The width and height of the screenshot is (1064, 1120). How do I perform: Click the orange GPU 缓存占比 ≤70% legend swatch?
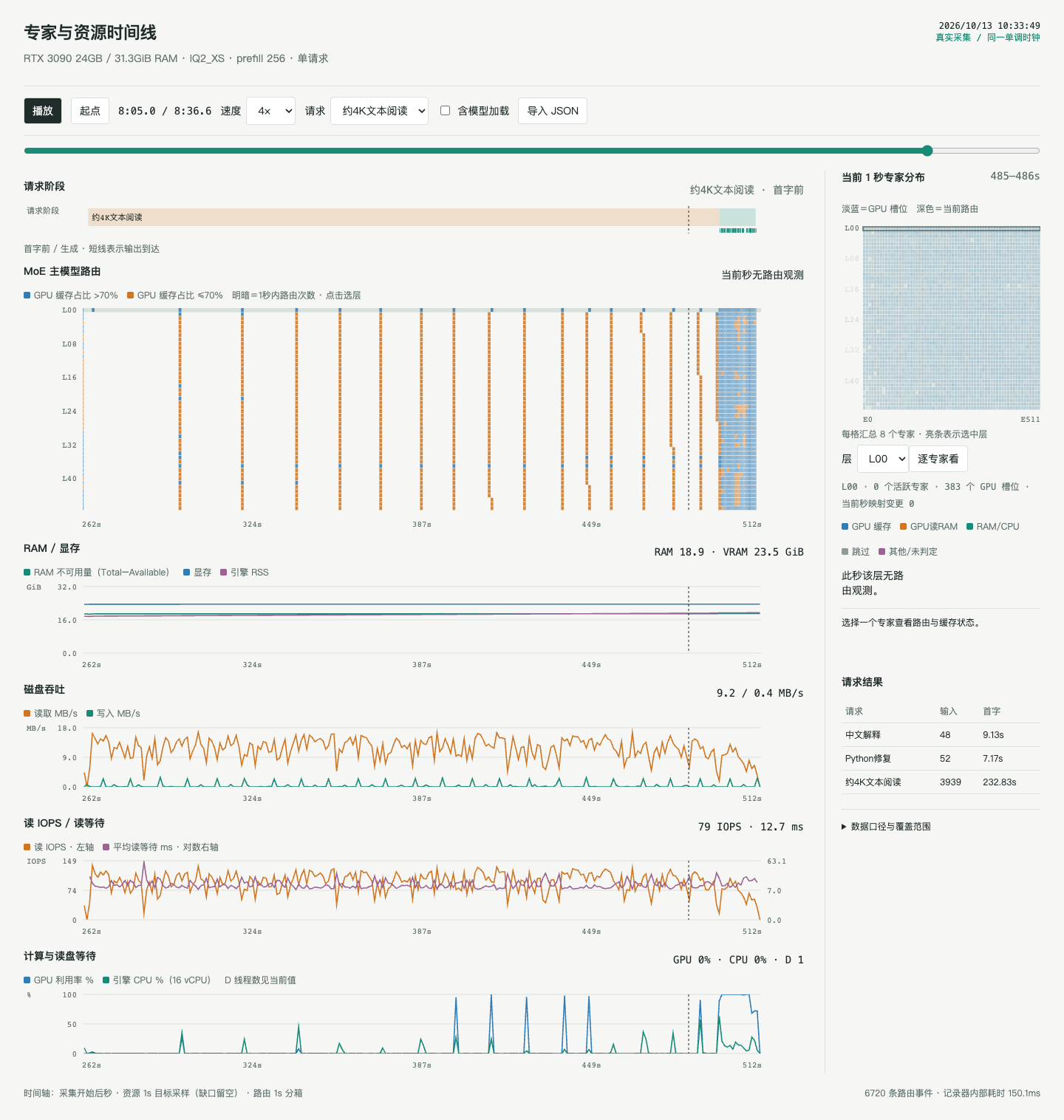pos(131,296)
